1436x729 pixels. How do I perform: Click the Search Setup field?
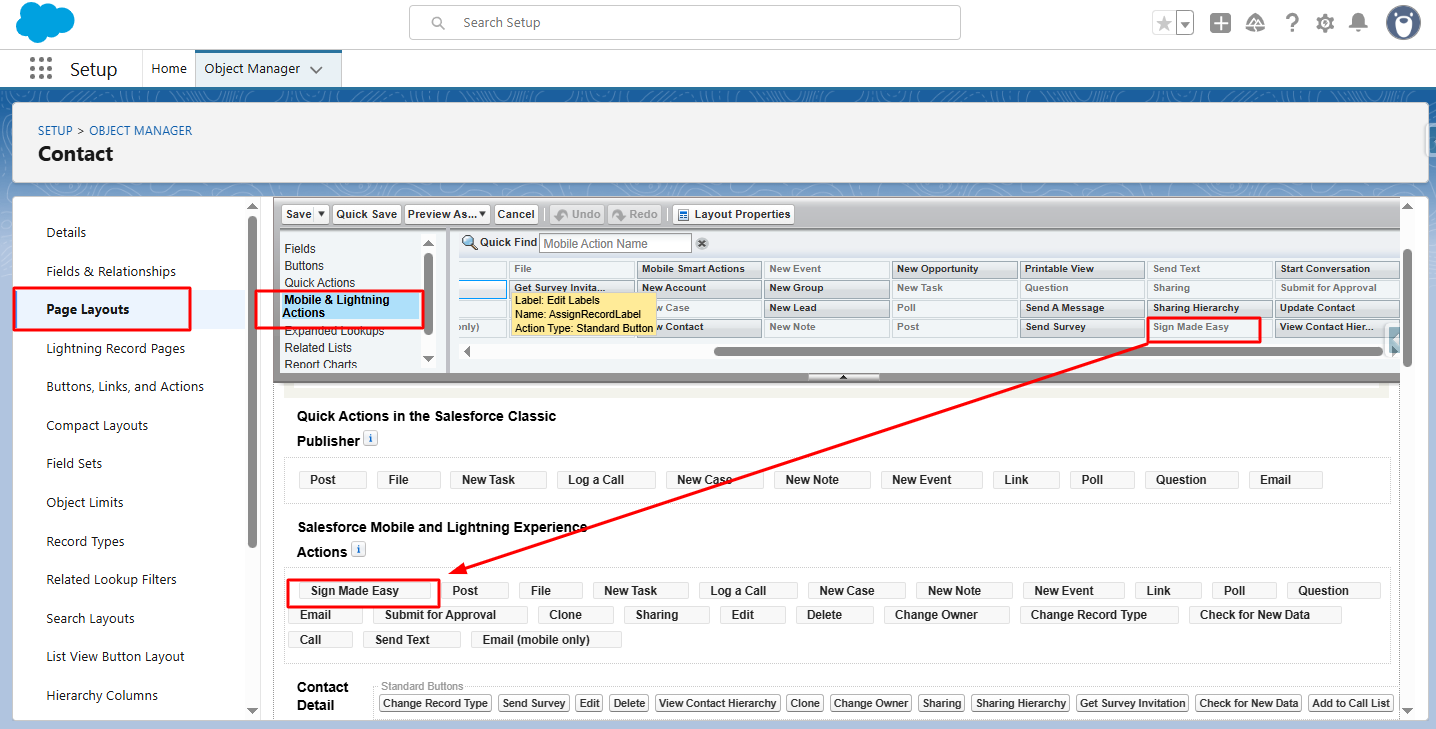click(685, 22)
